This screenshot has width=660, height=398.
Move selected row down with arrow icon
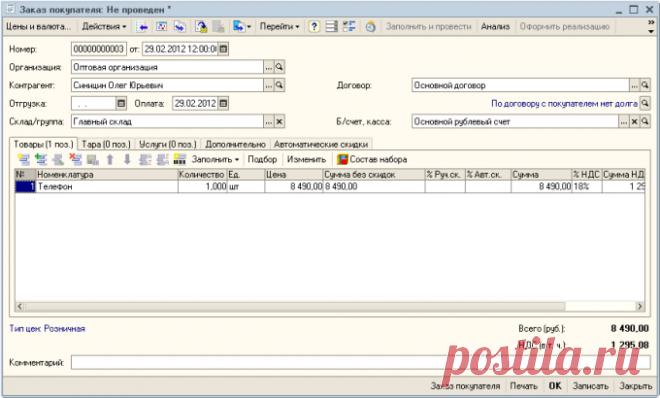[x=127, y=159]
